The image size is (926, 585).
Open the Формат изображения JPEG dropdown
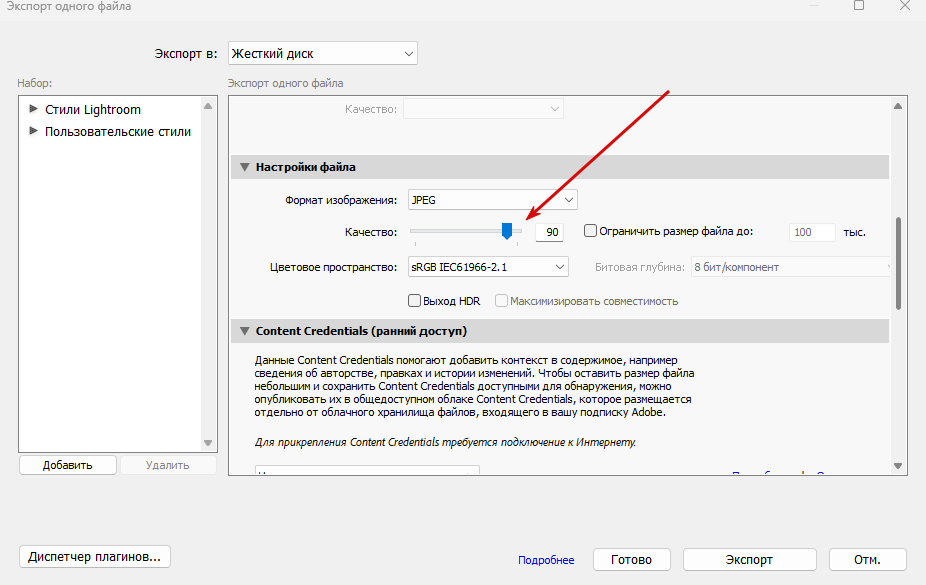pyautogui.click(x=493, y=200)
